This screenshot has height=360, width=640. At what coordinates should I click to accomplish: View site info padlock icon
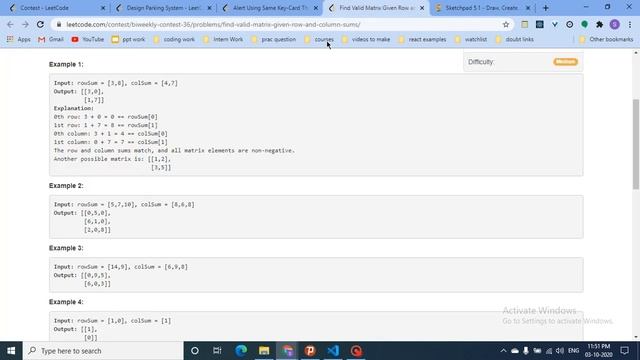click(x=59, y=24)
